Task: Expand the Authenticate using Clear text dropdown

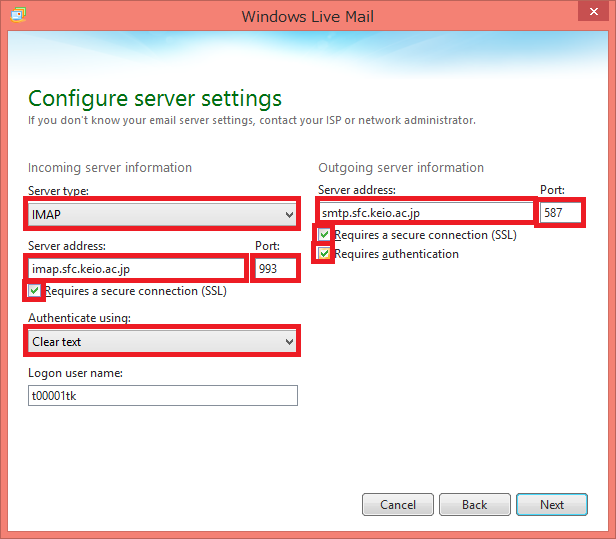Action: 163,342
